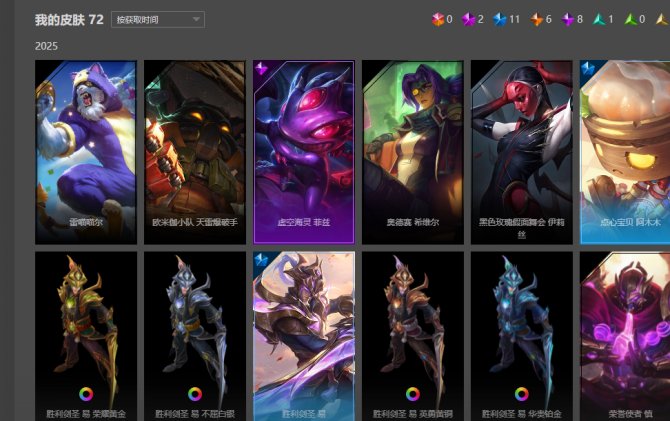Select the 奥德赛 希维尔 skin card

[x=413, y=152]
